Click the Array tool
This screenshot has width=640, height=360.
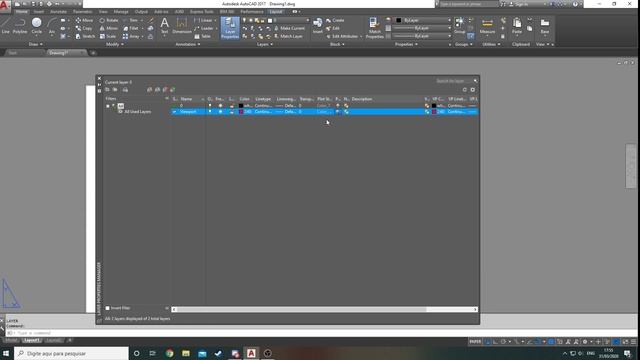click(131, 36)
